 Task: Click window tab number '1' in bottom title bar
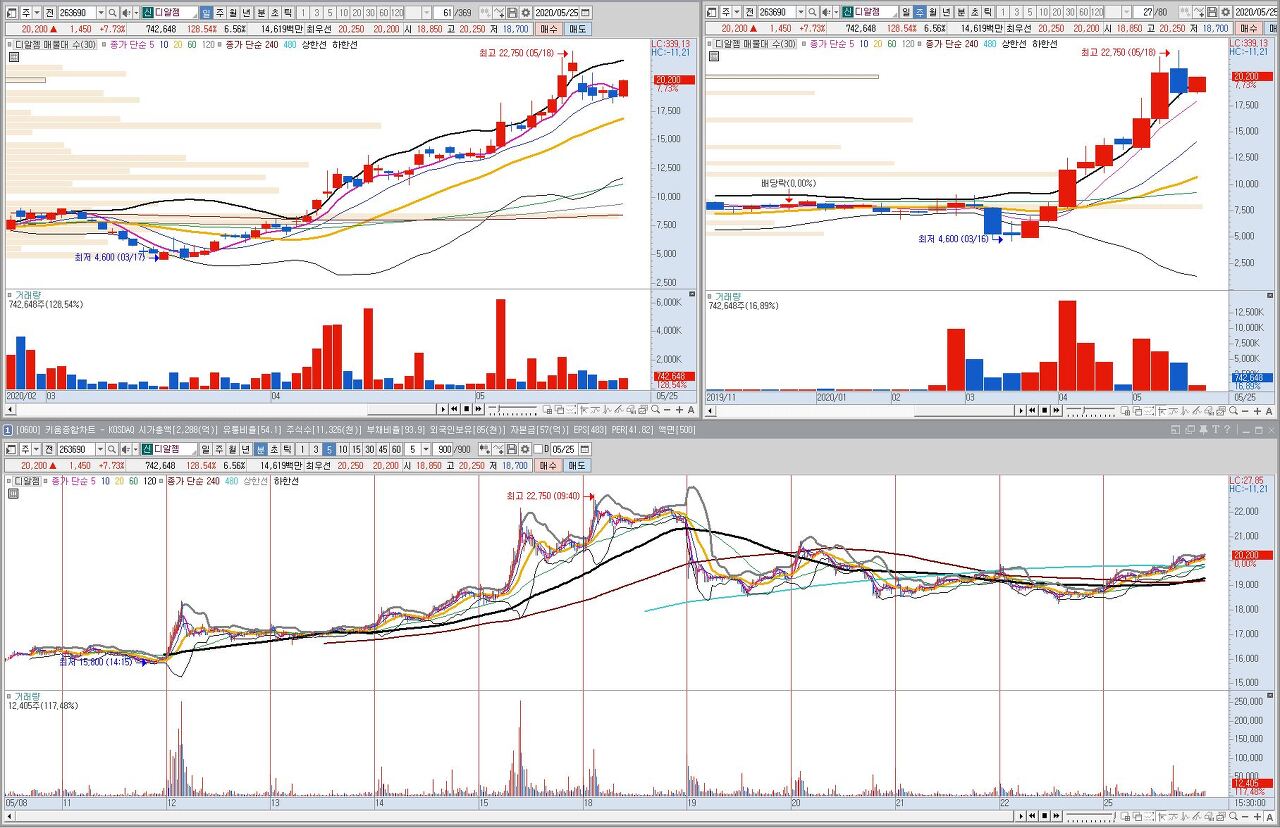coord(6,429)
